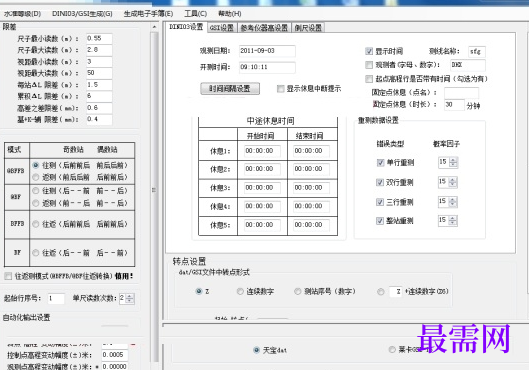Open the 水准等级(D) menu

pyautogui.click(x=22, y=14)
